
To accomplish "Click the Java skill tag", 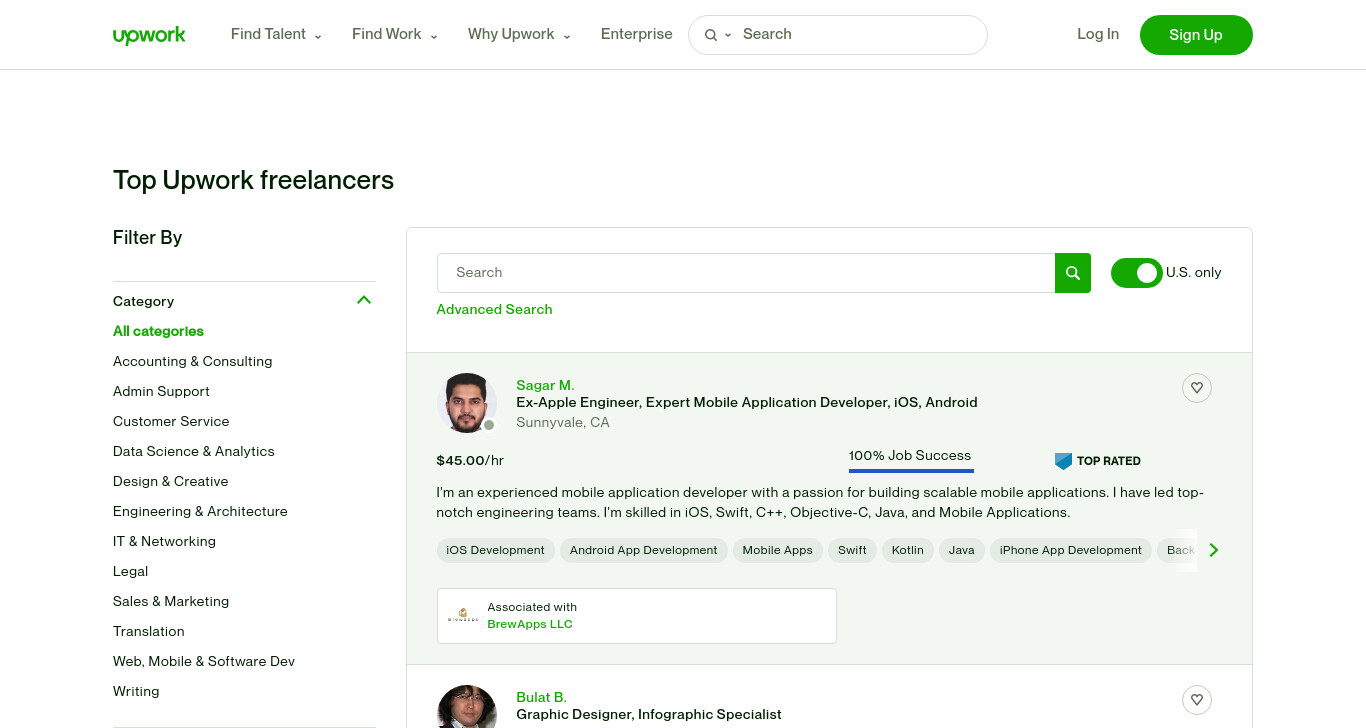I will [961, 550].
